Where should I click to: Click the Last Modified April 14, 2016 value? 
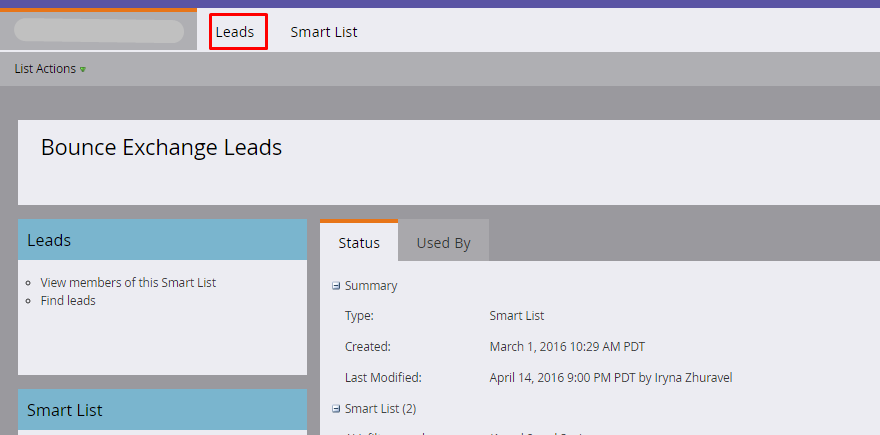(x=611, y=377)
